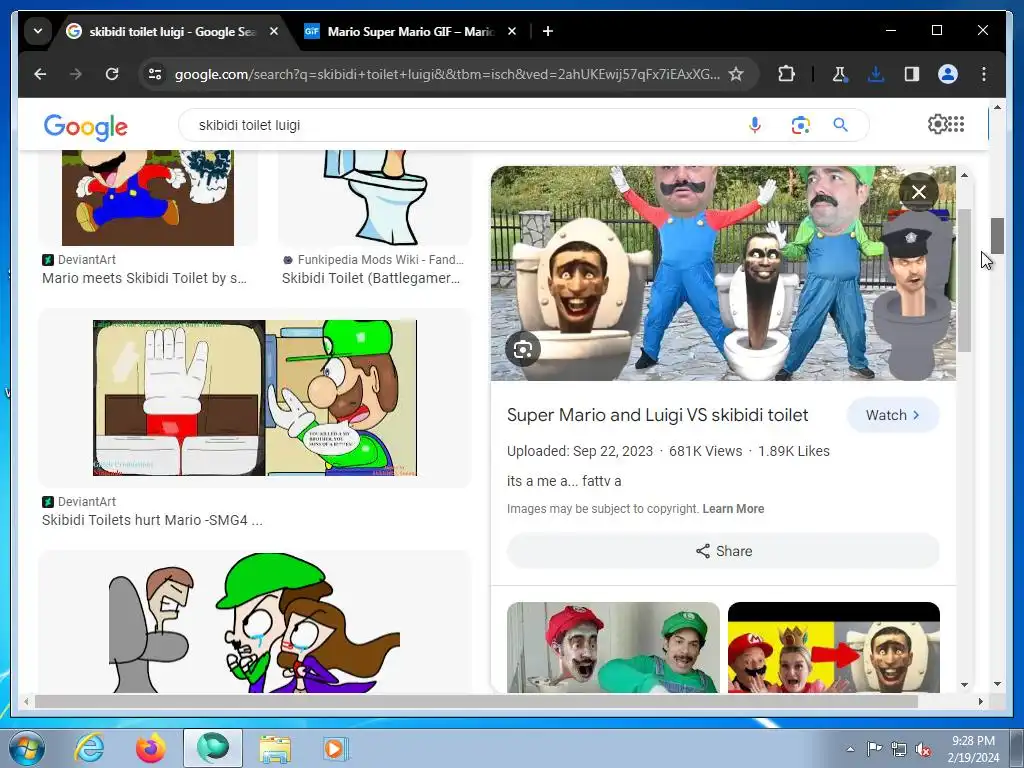The height and width of the screenshot is (768, 1024).
Task: Click the address bar URL
Action: 447,74
